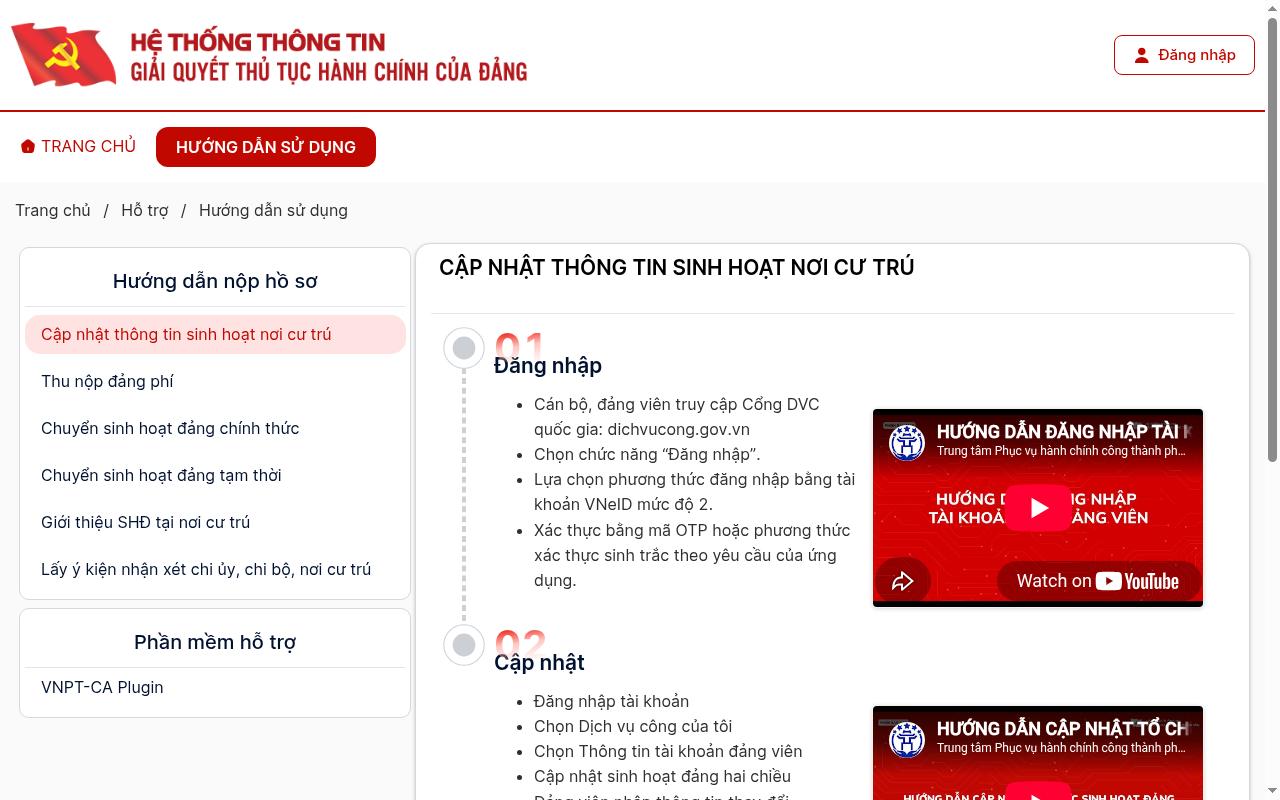Click the home icon beside TRANG CHỦ
Image resolution: width=1280 pixels, height=800 pixels.
28,146
